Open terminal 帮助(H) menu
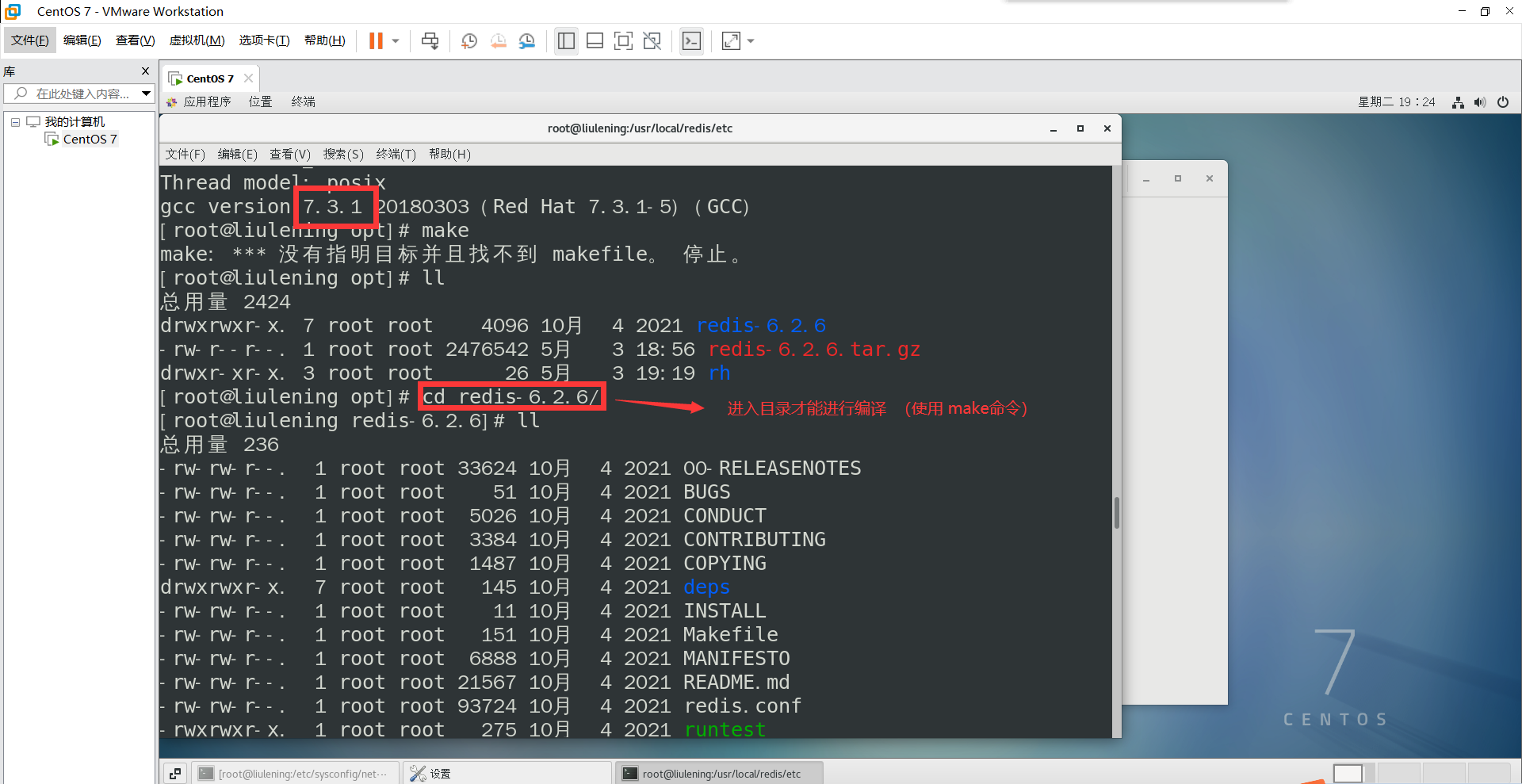The image size is (1522, 784). tap(449, 154)
